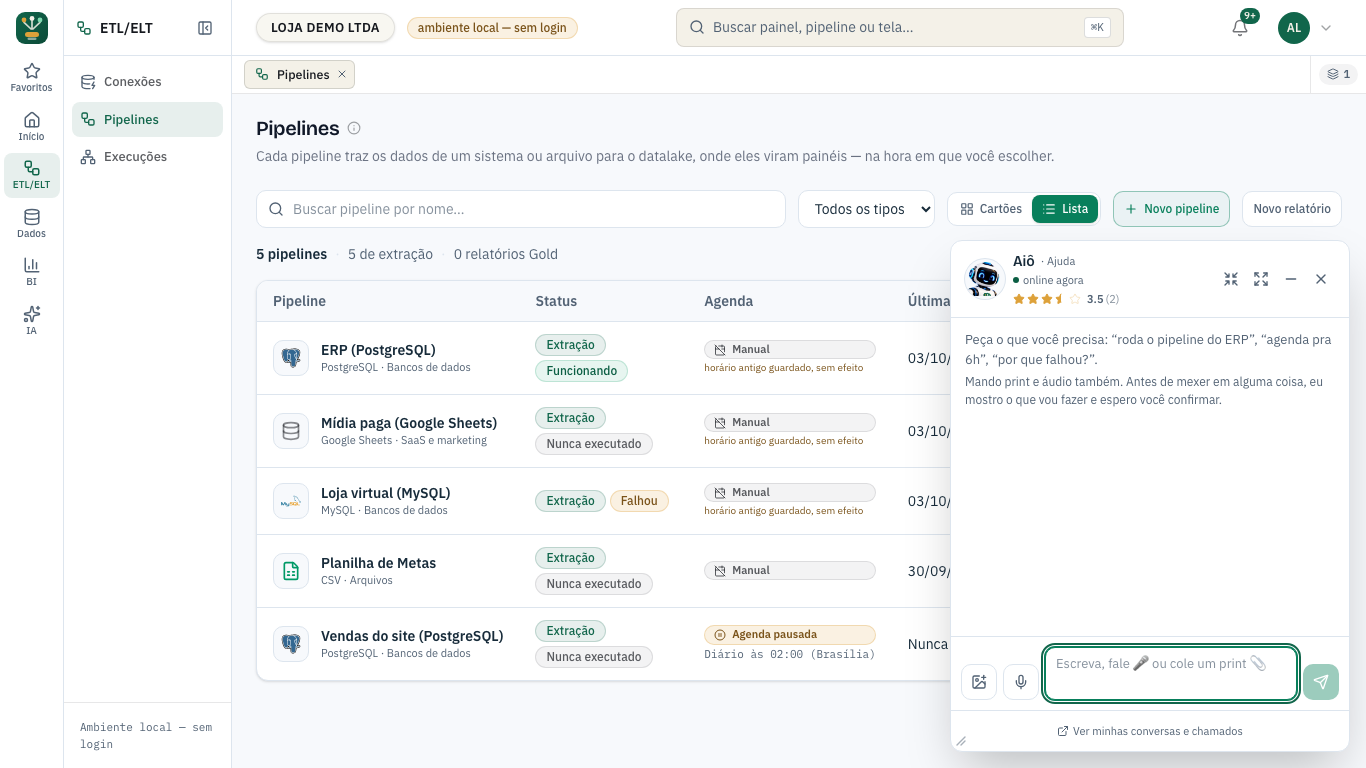This screenshot has height=768, width=1366.
Task: Shrink the Aiô chat panel
Action: point(1231,279)
